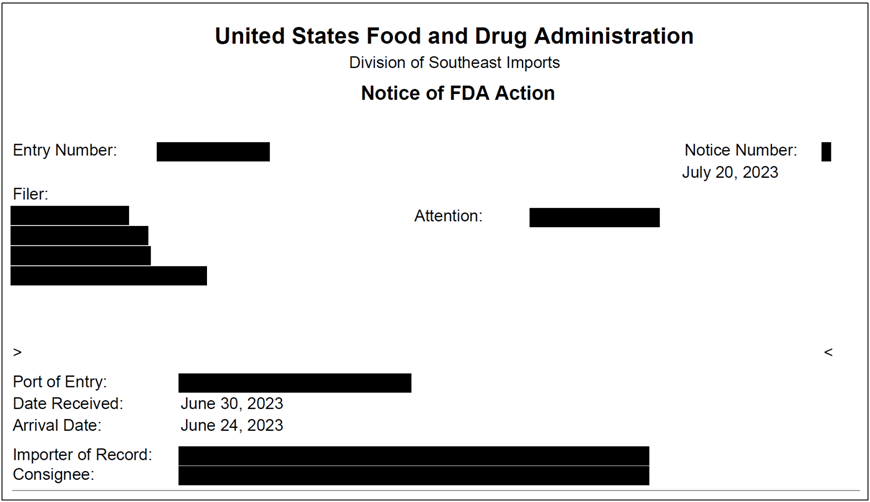
Task: Select the redacted Notice Number box
Action: tap(826, 151)
